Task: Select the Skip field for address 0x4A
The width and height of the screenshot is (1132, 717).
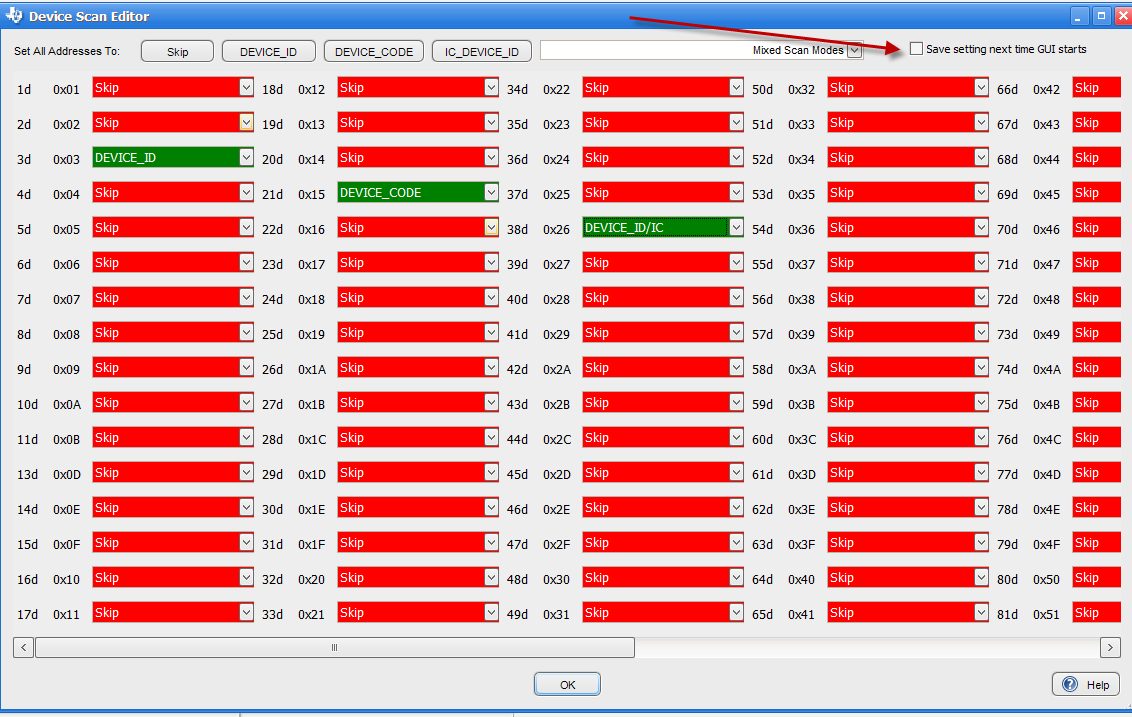Action: click(x=1096, y=368)
